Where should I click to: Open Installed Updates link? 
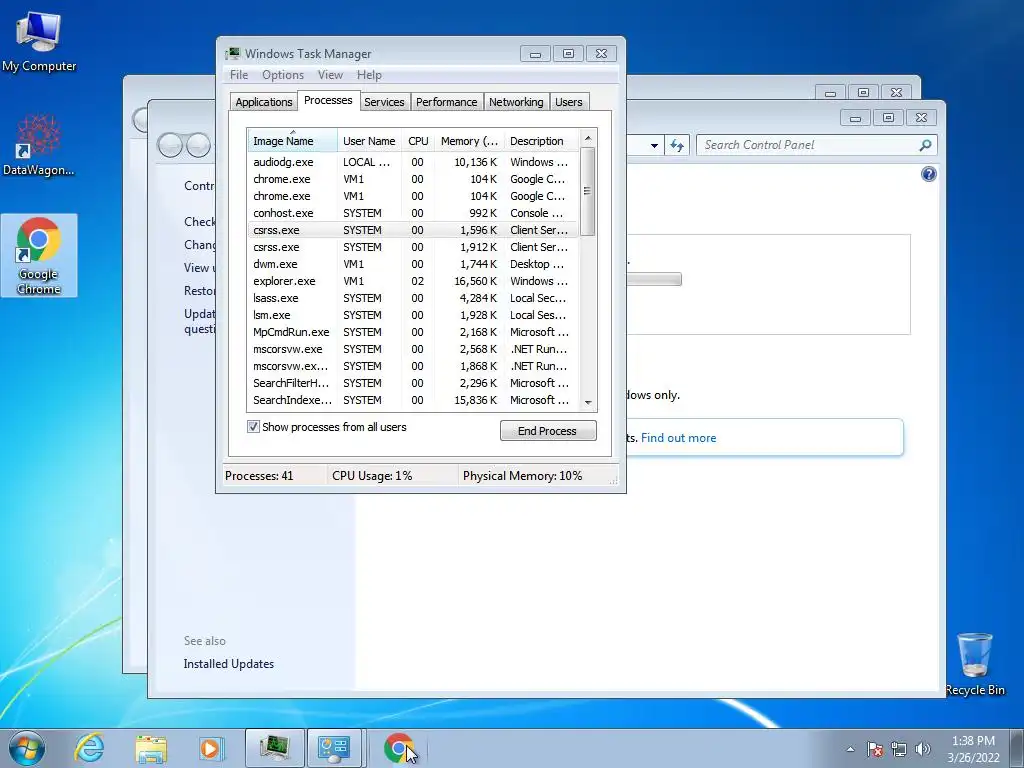pos(229,664)
